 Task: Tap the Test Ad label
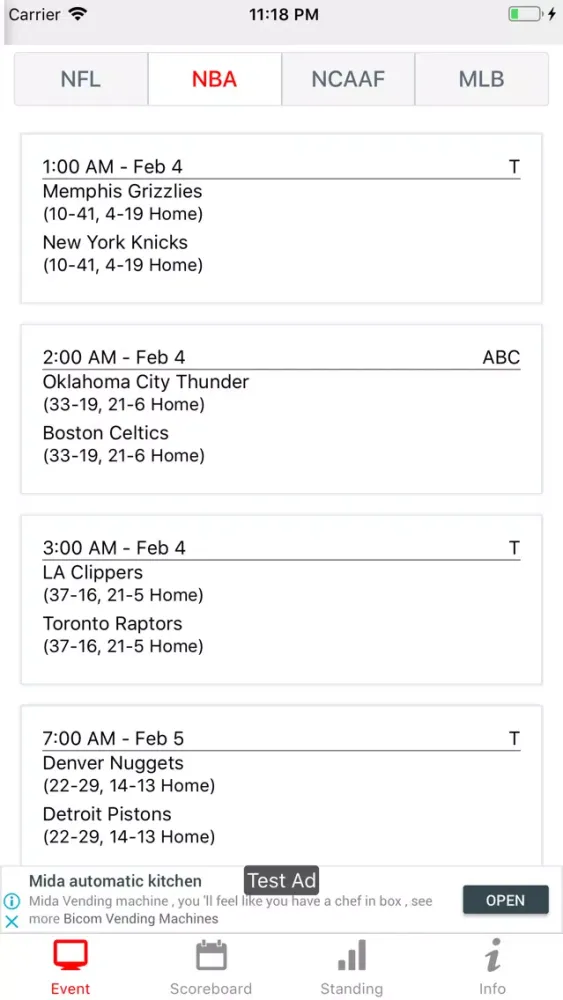point(281,881)
